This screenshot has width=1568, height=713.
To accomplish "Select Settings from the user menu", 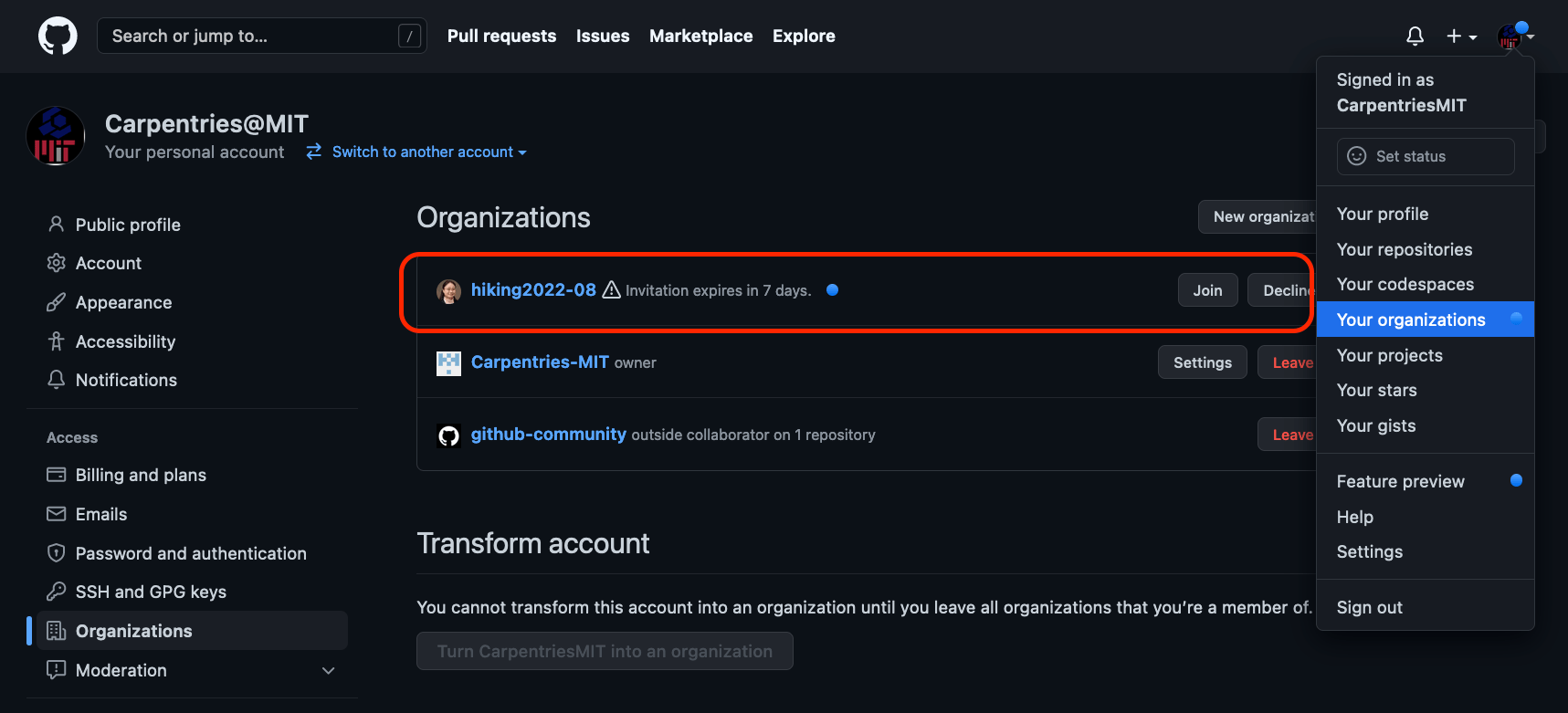I will pos(1425,551).
